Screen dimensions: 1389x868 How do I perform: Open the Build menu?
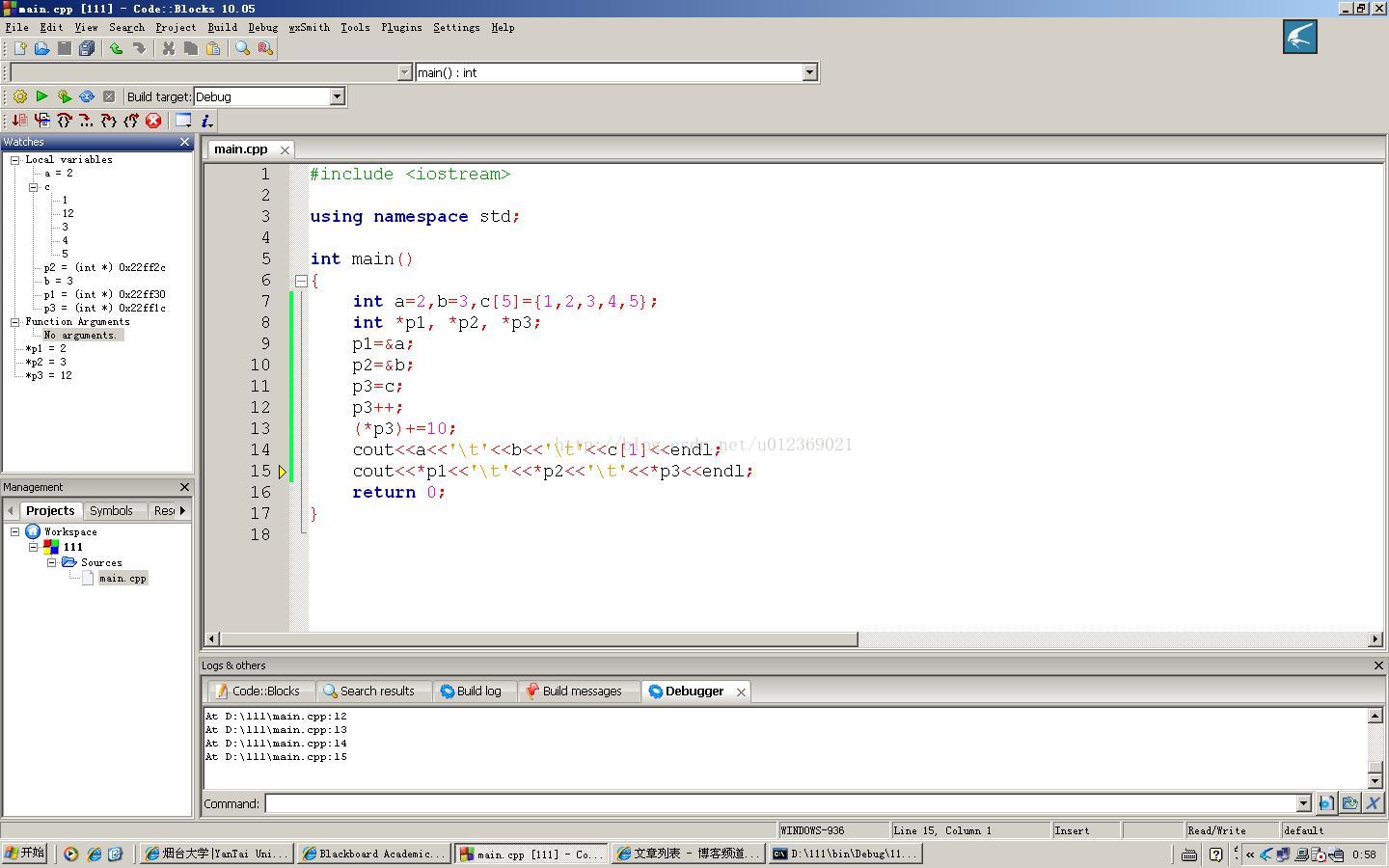(222, 27)
